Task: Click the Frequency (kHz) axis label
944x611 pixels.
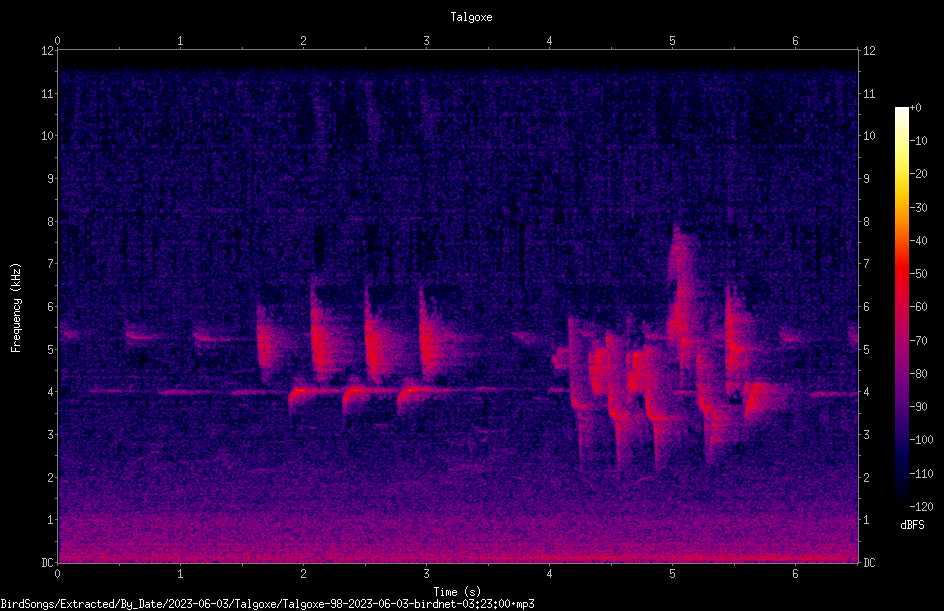Action: [16, 308]
